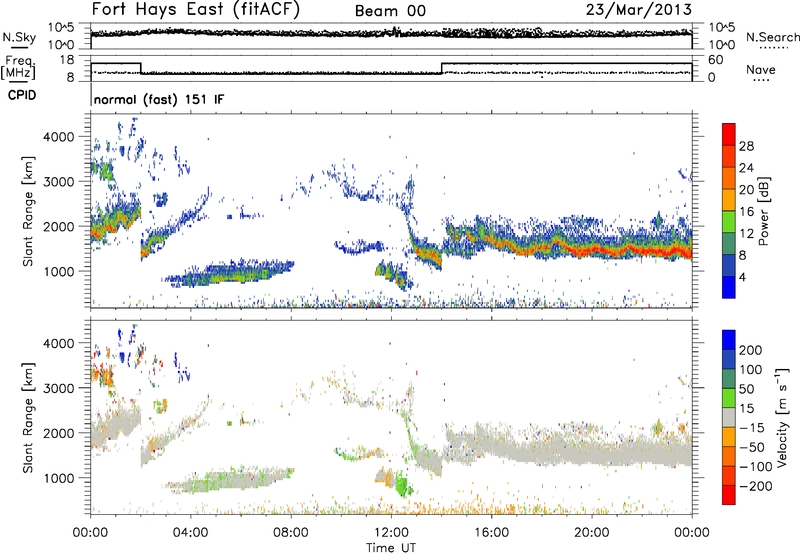Click the 'normal (fast) 151 IF' text
The width and height of the screenshot is (800, 554).
tap(159, 99)
